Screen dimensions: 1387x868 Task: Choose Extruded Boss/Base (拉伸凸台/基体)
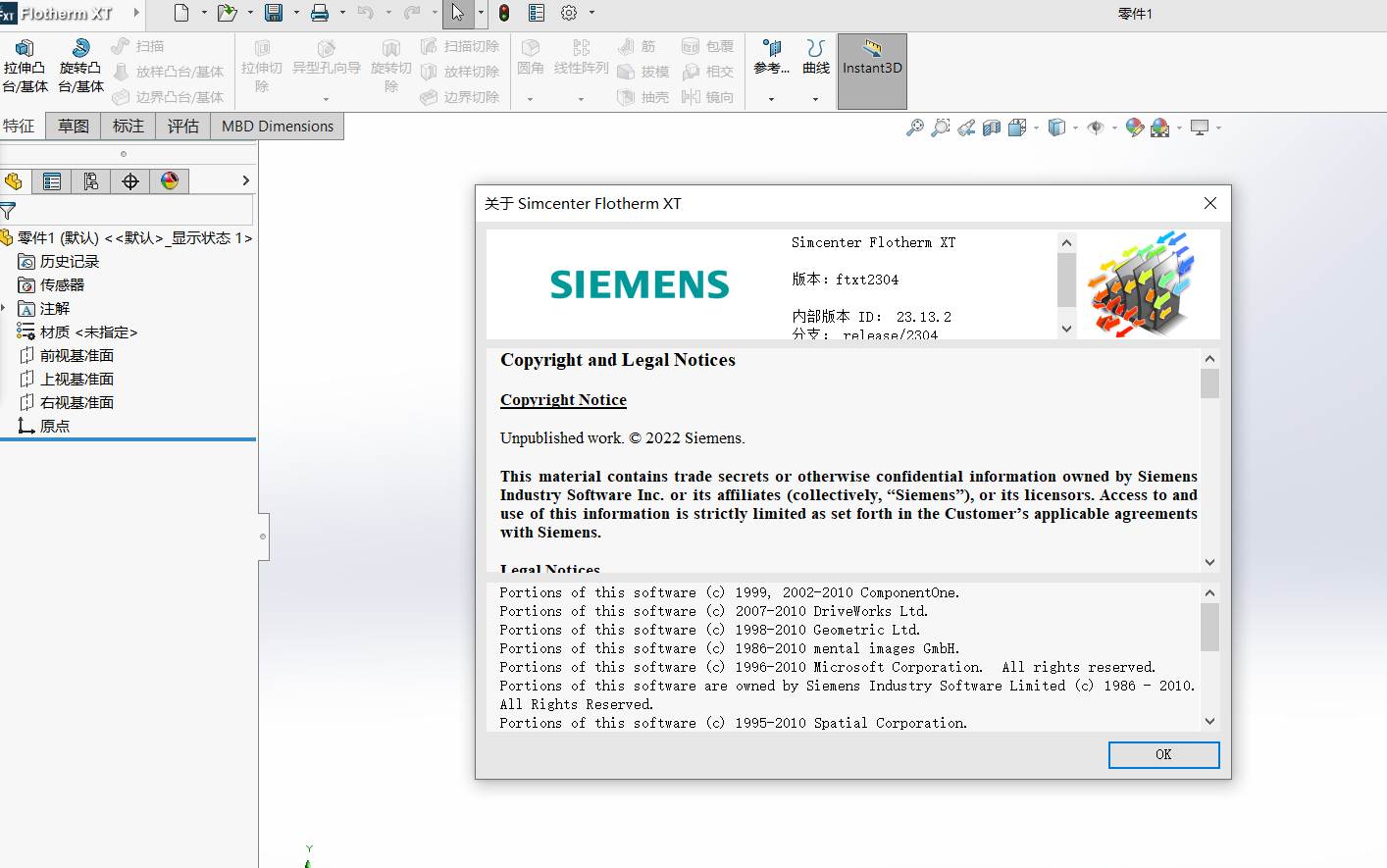pyautogui.click(x=25, y=66)
